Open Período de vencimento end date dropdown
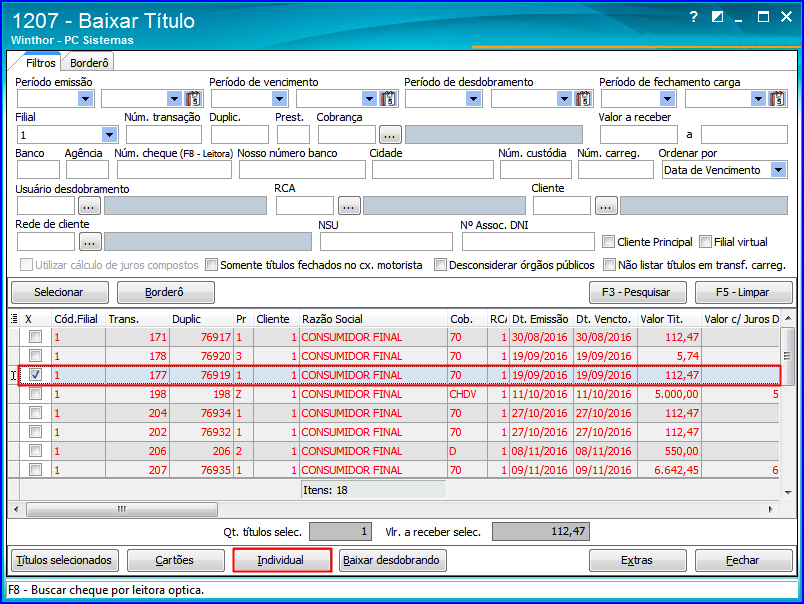Image resolution: width=804 pixels, height=604 pixels. (x=369, y=98)
